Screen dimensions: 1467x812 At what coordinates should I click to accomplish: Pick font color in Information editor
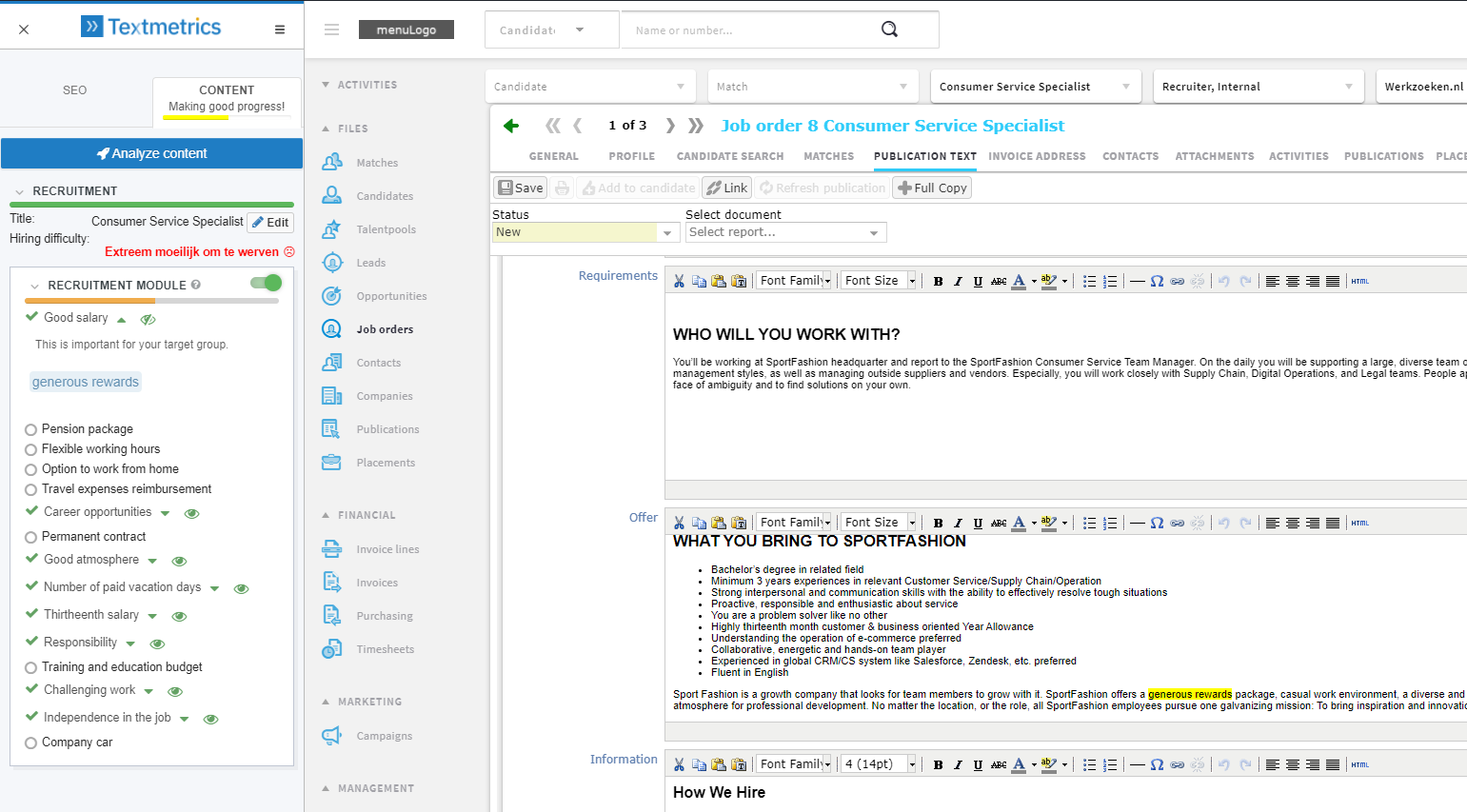[x=1019, y=764]
